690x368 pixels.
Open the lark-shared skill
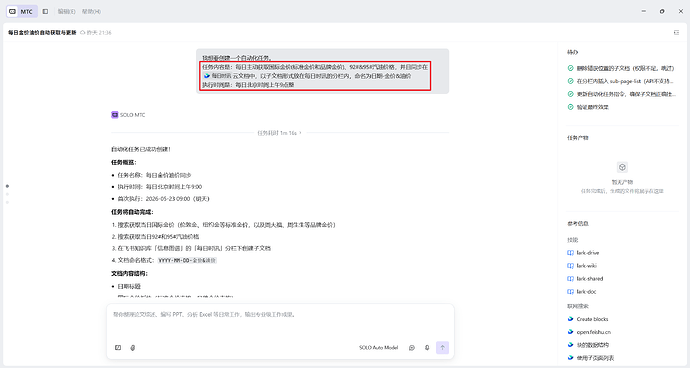590,279
